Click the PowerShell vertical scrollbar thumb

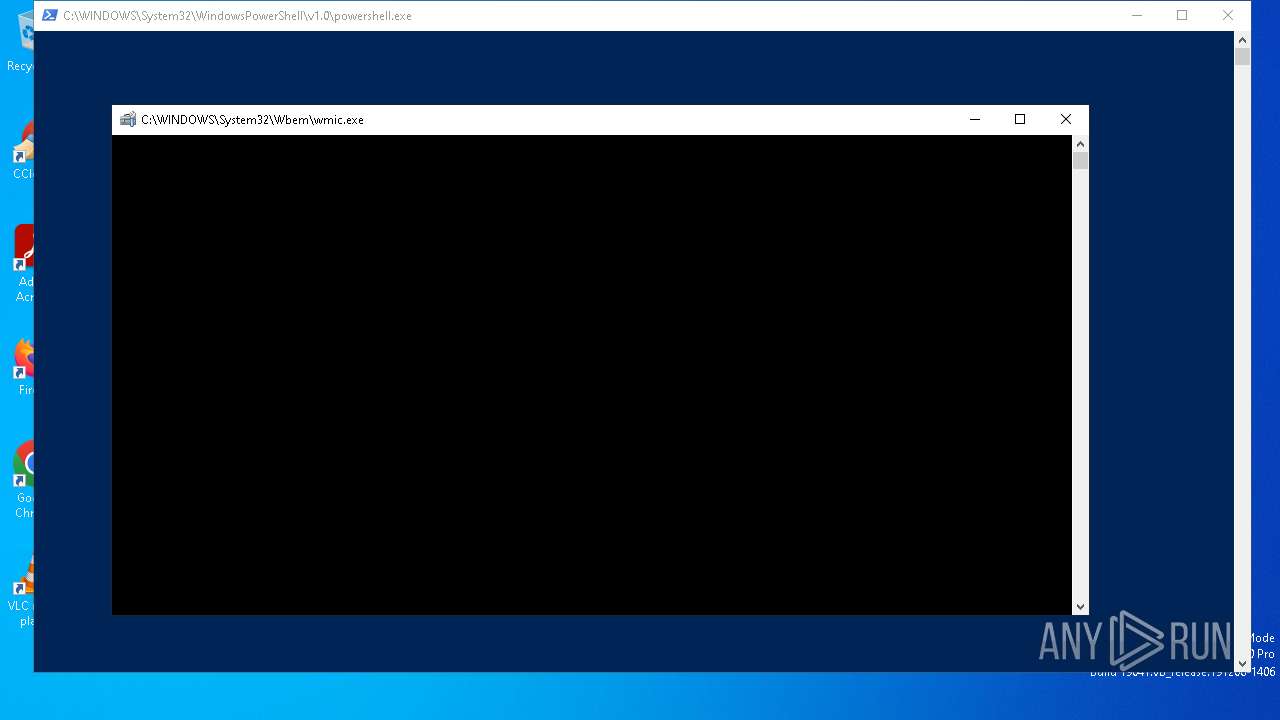(1242, 57)
